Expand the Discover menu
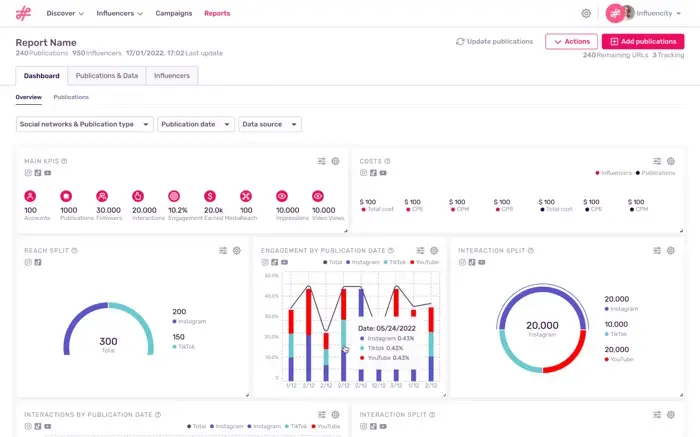 click(65, 13)
